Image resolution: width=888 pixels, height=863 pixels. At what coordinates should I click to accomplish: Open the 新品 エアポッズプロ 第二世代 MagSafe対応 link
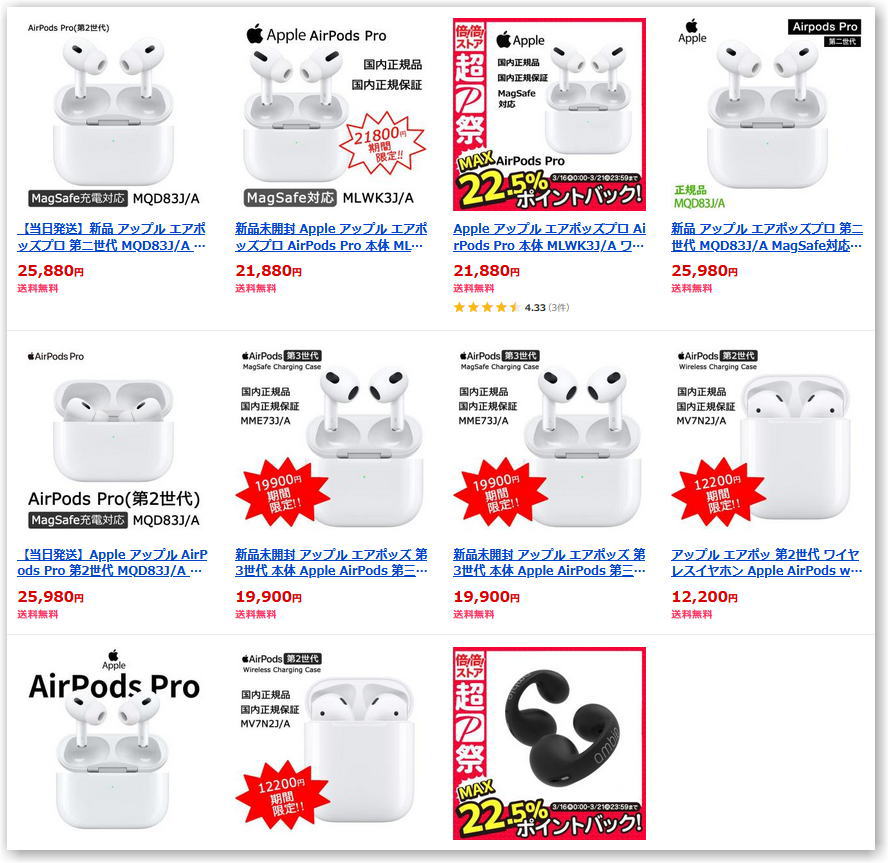(x=767, y=237)
